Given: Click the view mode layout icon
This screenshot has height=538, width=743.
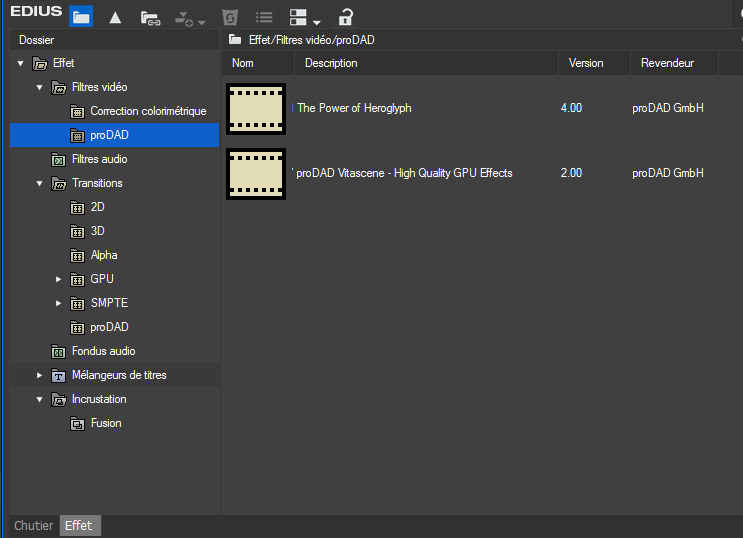Looking at the screenshot, I should (x=298, y=18).
